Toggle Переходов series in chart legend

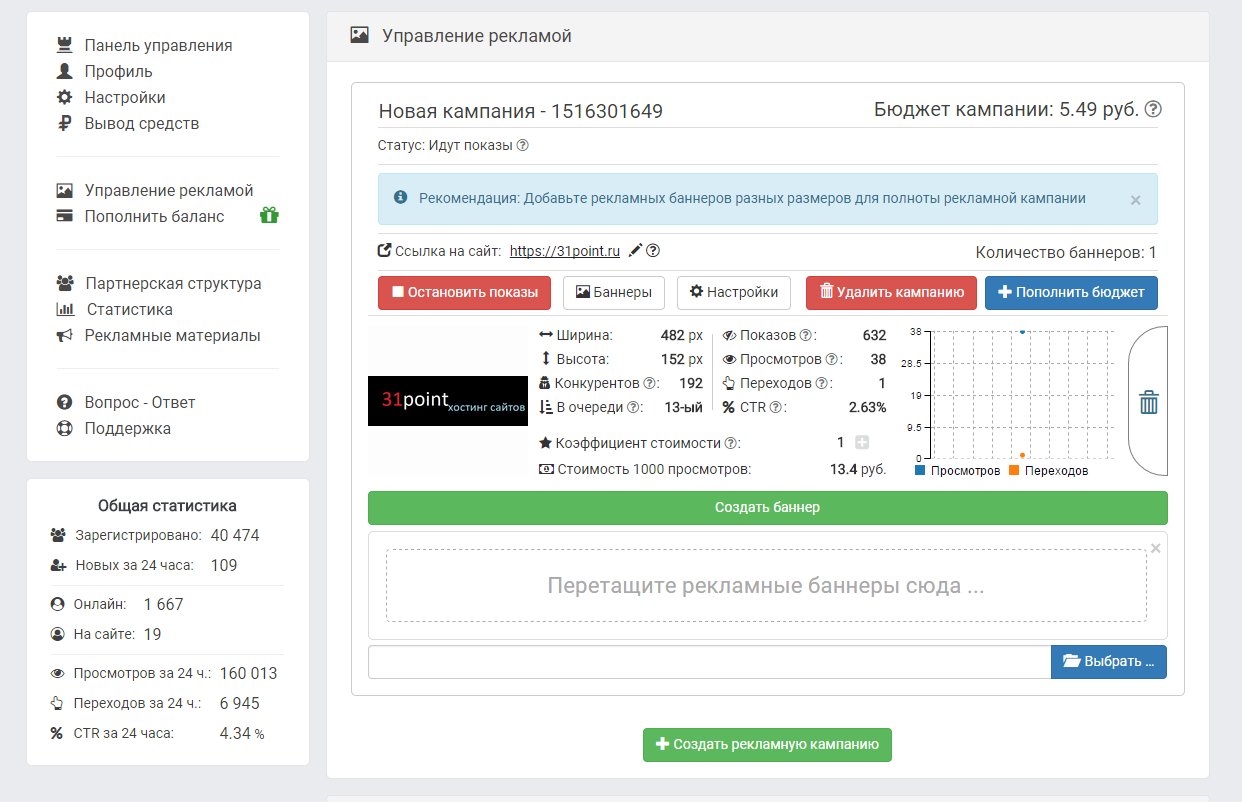click(x=1048, y=470)
